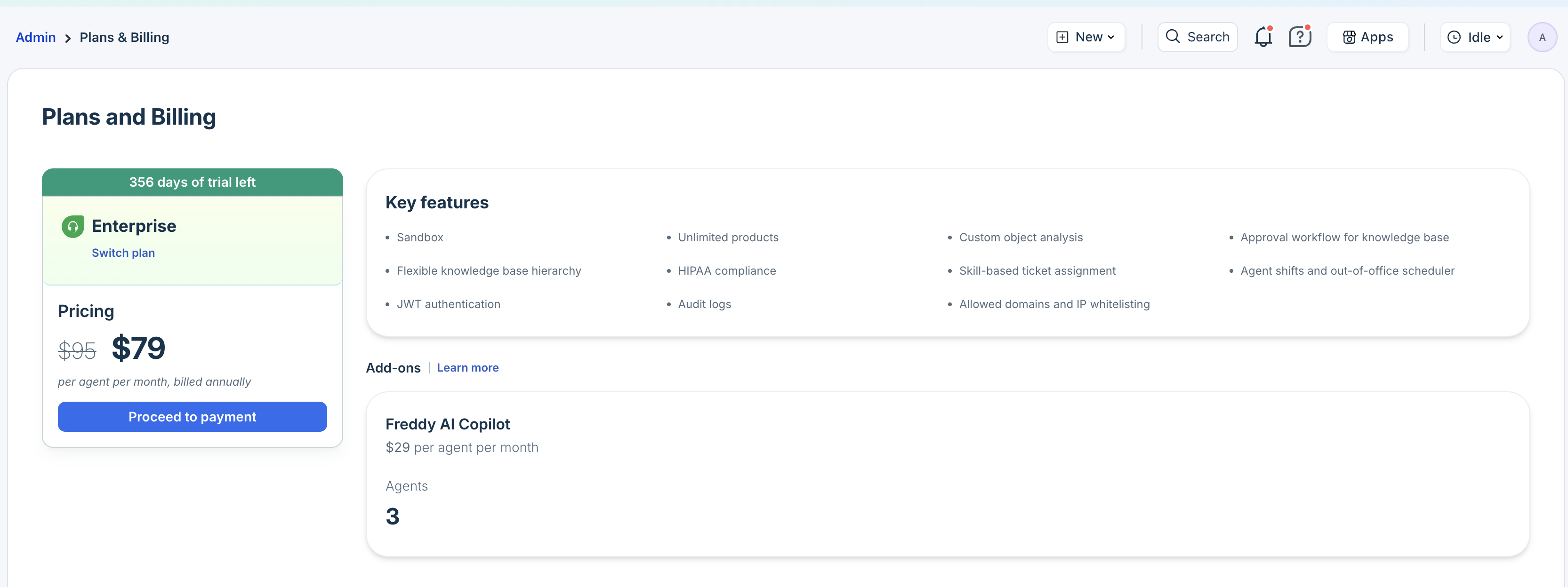Click Switch plan link
This screenshot has height=587, width=1568.
click(123, 253)
